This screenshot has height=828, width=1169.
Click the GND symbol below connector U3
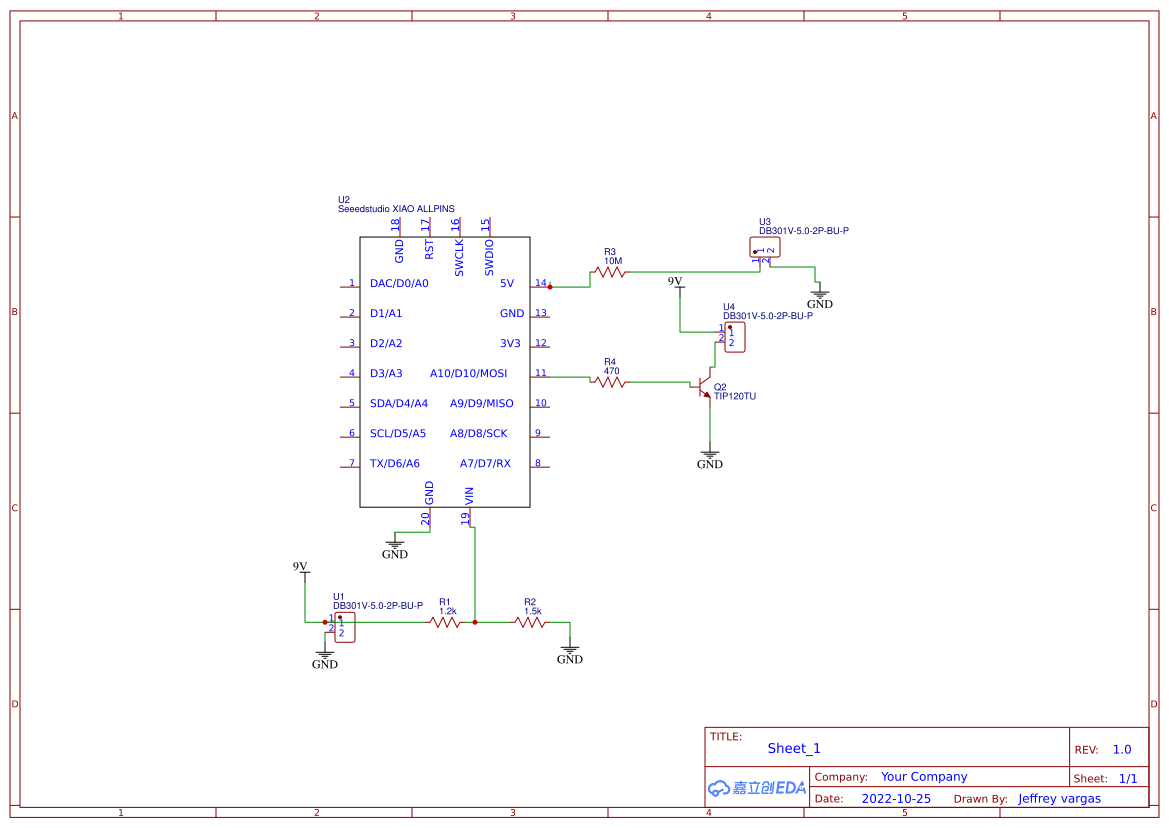819,296
